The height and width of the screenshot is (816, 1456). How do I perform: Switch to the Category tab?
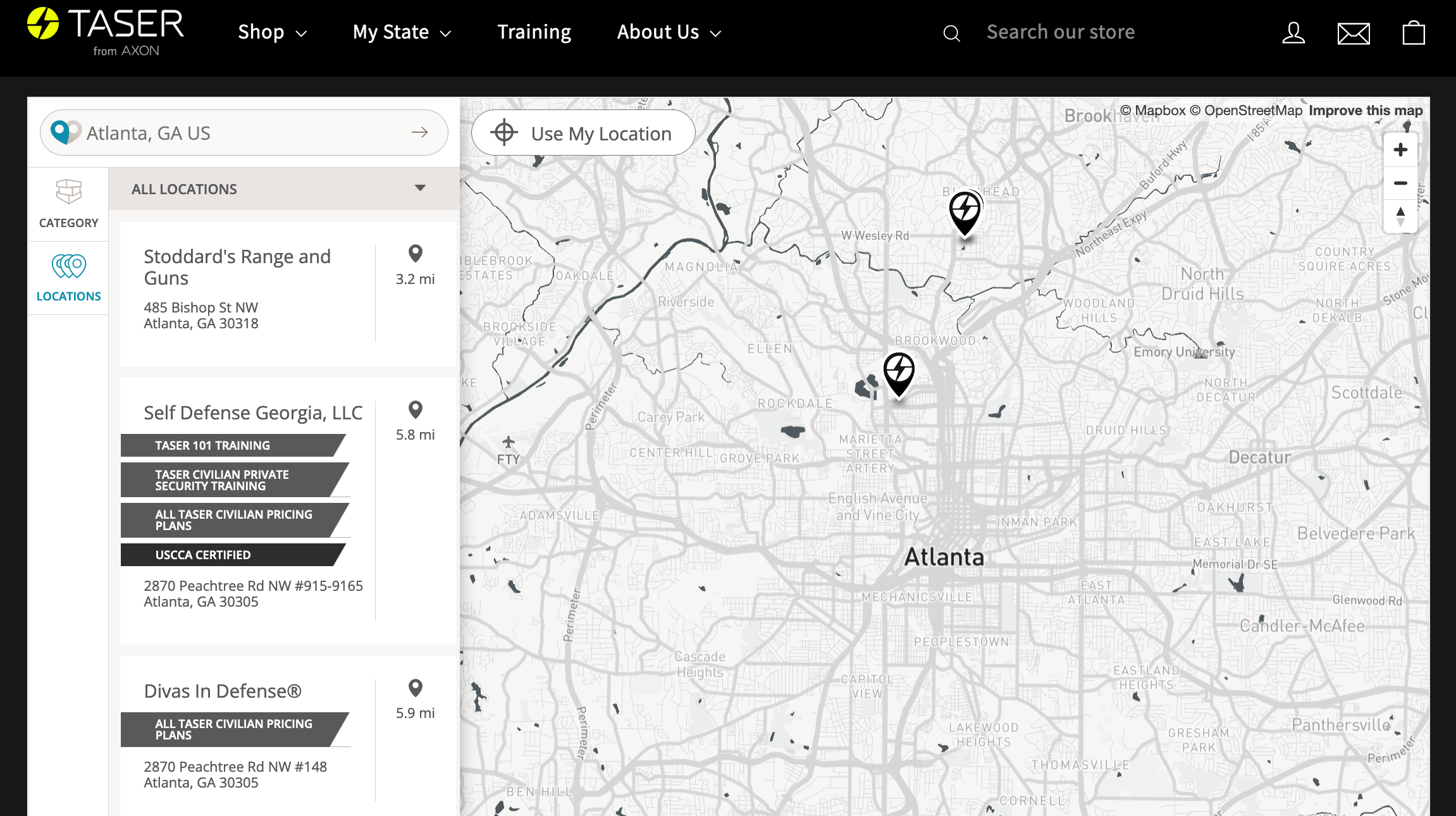tap(68, 204)
